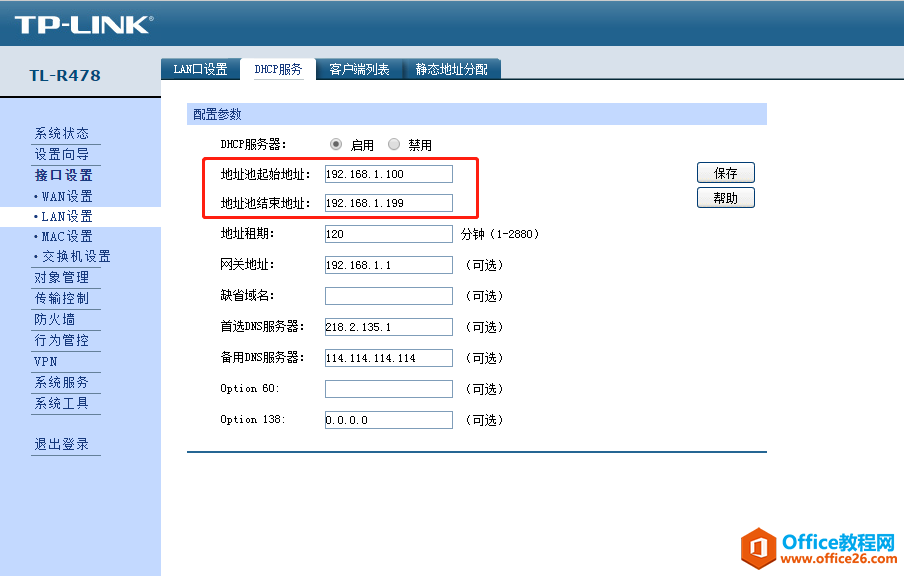Switch to the LAN口设置 tab
The height and width of the screenshot is (576, 904).
click(200, 69)
